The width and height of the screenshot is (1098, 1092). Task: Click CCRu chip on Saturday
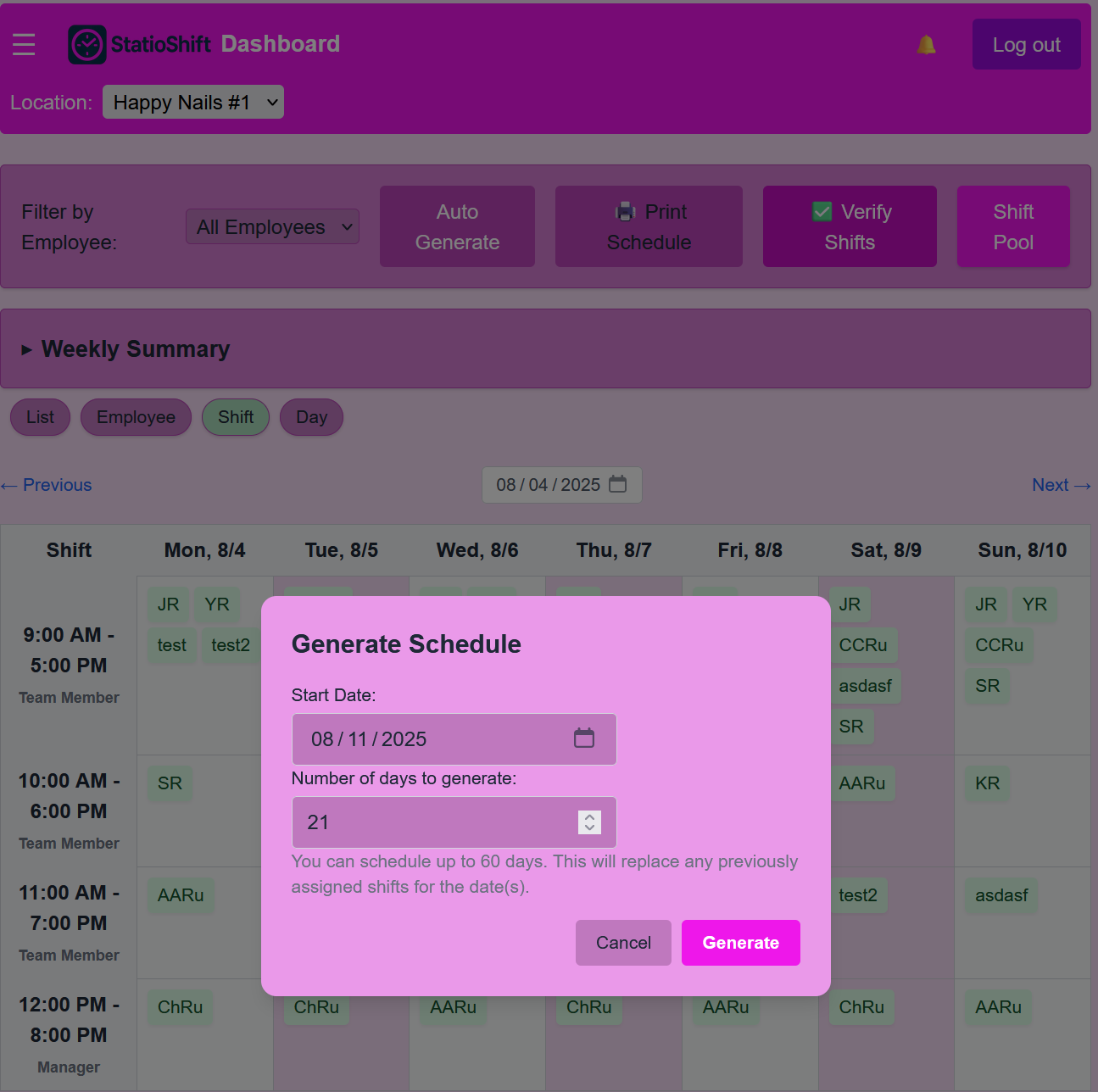pos(863,645)
